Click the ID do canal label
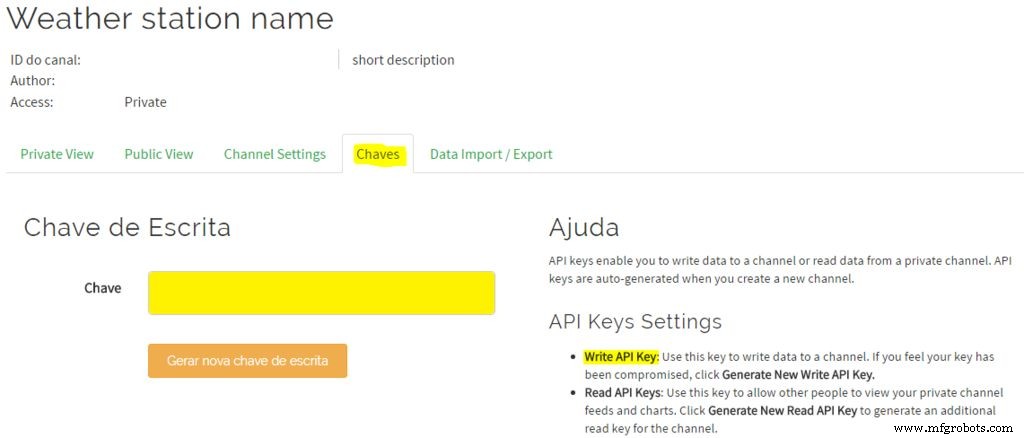This screenshot has width=1024, height=438. [x=46, y=60]
